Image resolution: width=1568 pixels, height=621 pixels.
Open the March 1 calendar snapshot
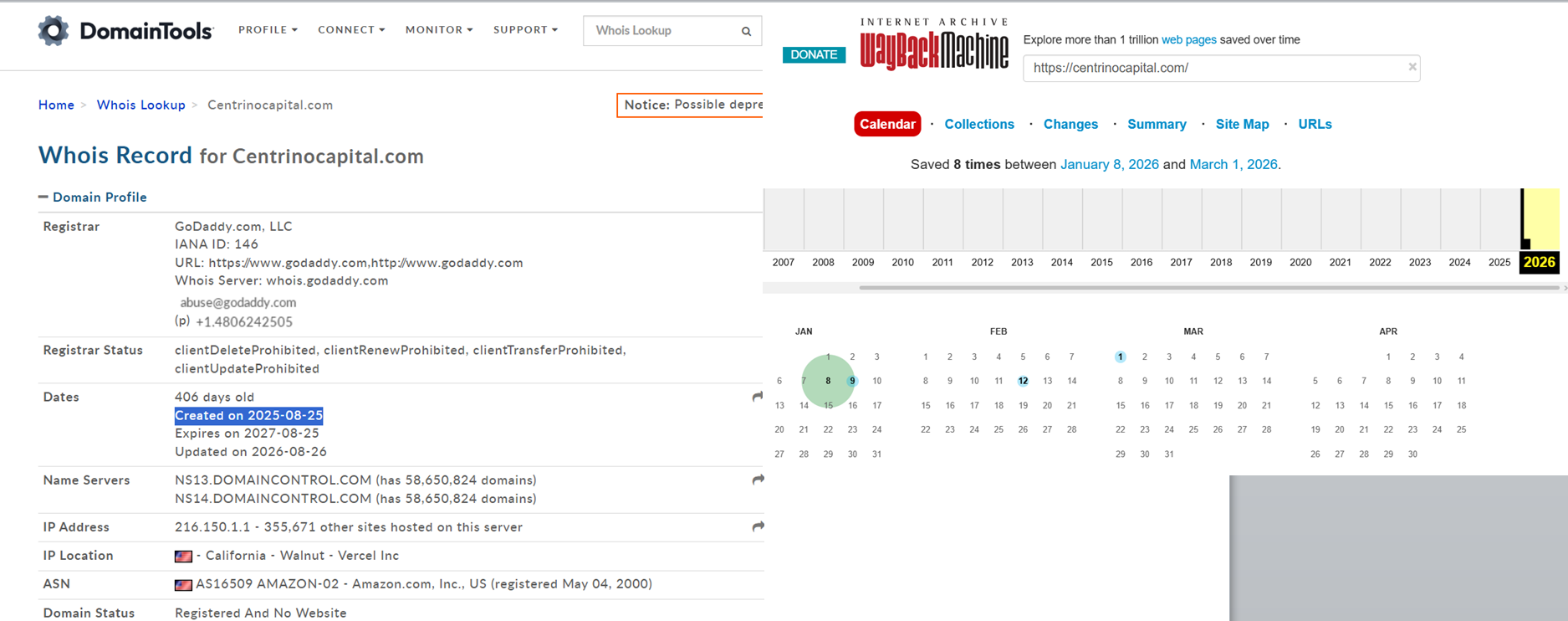[1120, 357]
